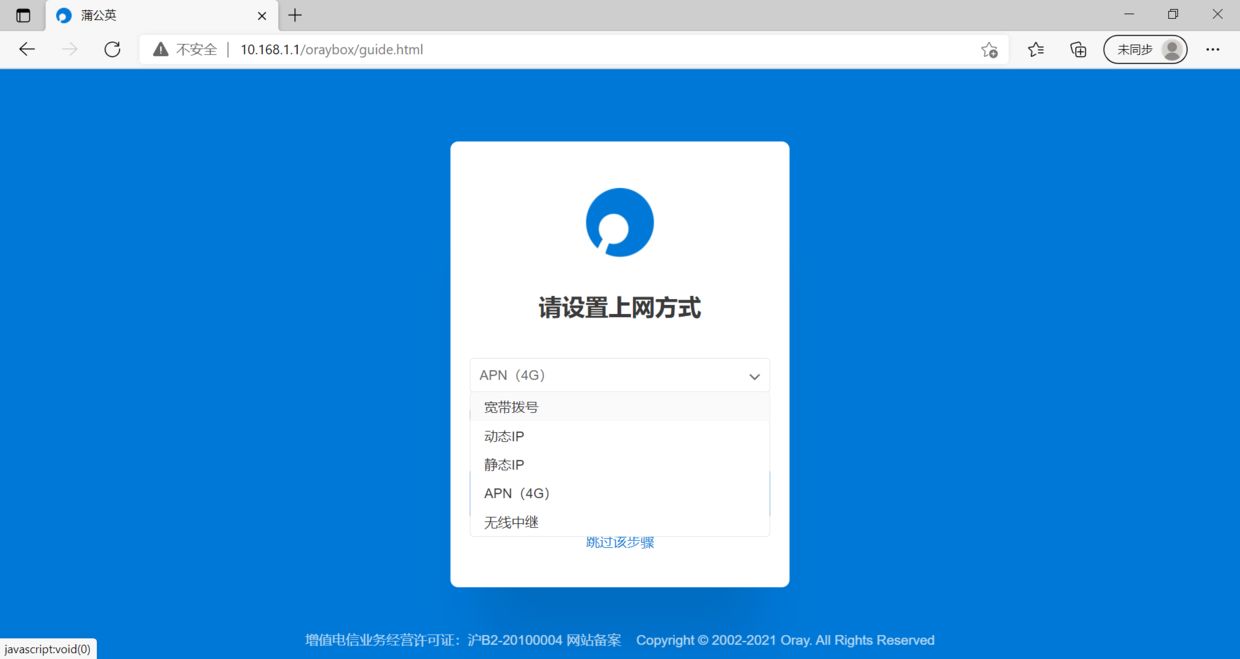Pick 静态IP from the list
The image size is (1240, 659).
point(504,465)
